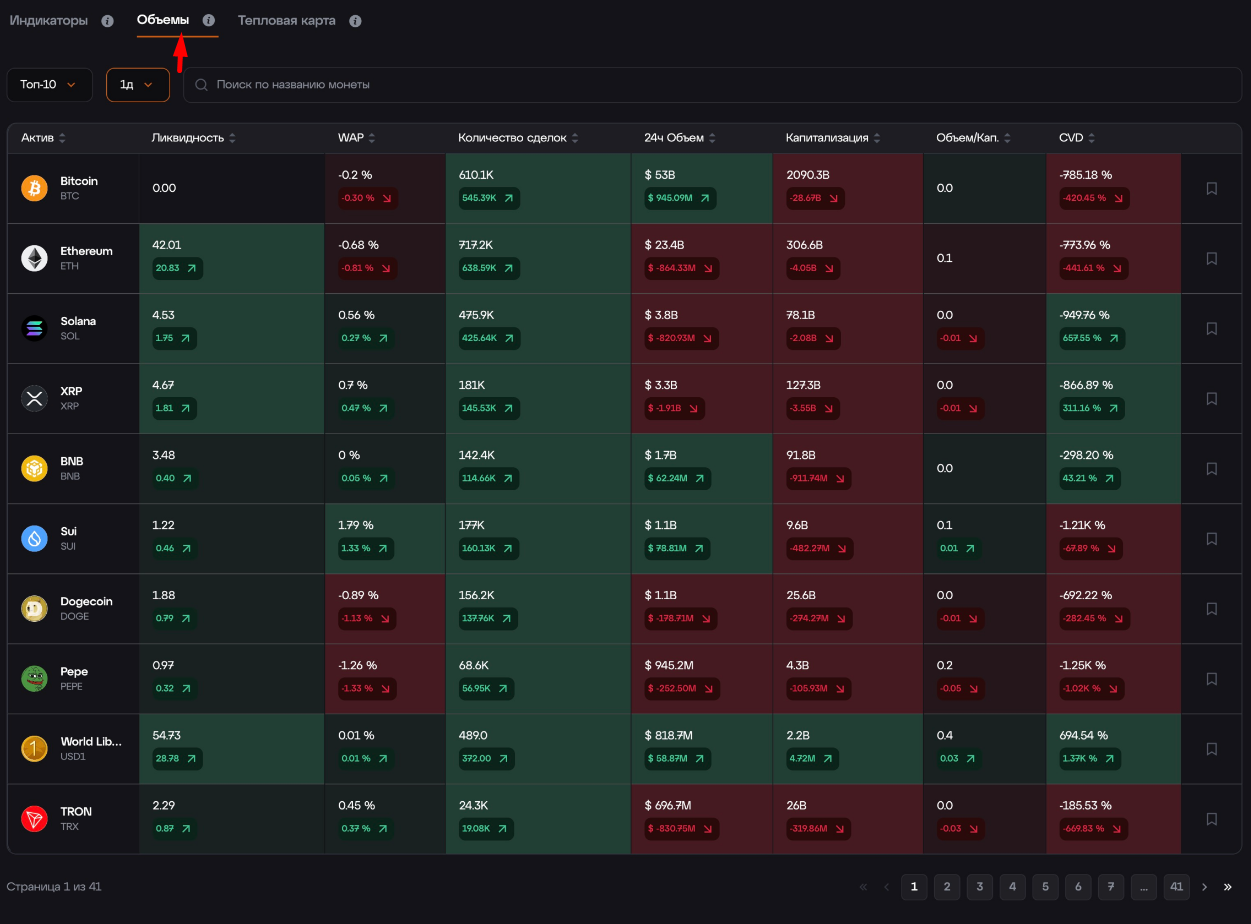Bookmark the Bitcoin row

coord(1211,188)
